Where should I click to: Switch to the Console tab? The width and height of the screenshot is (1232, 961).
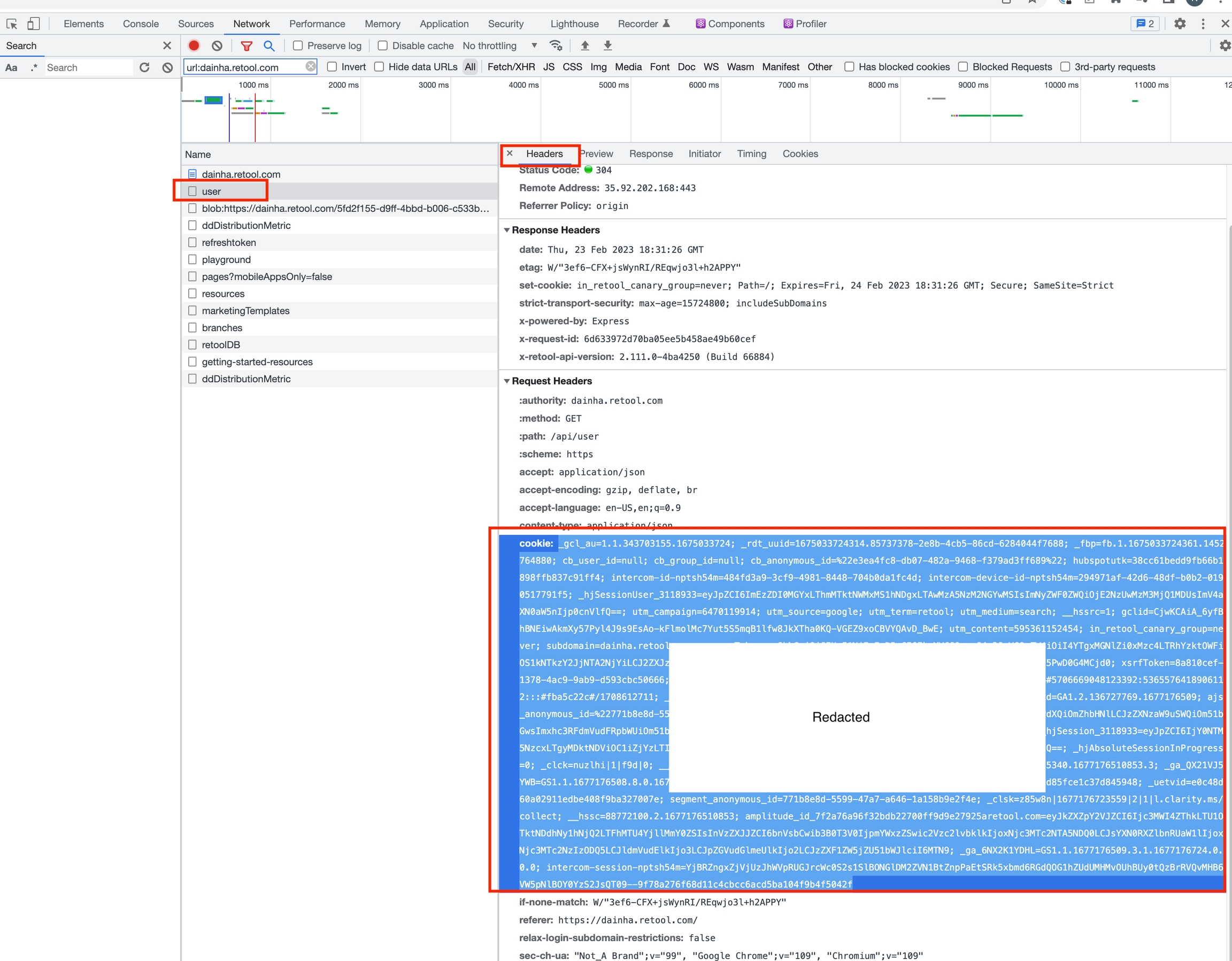(x=141, y=24)
